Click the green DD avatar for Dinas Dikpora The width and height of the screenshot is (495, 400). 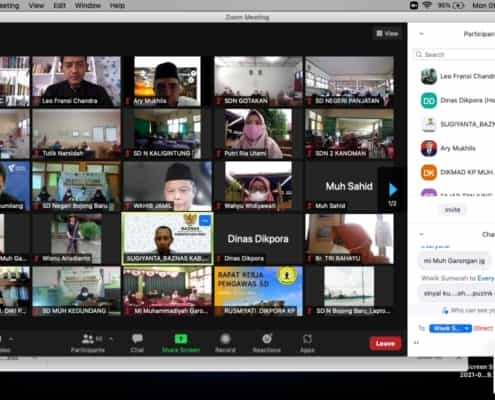[429, 100]
